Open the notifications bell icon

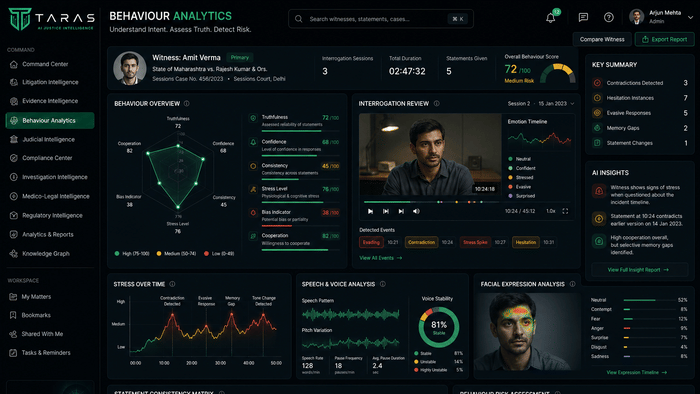[x=550, y=18]
